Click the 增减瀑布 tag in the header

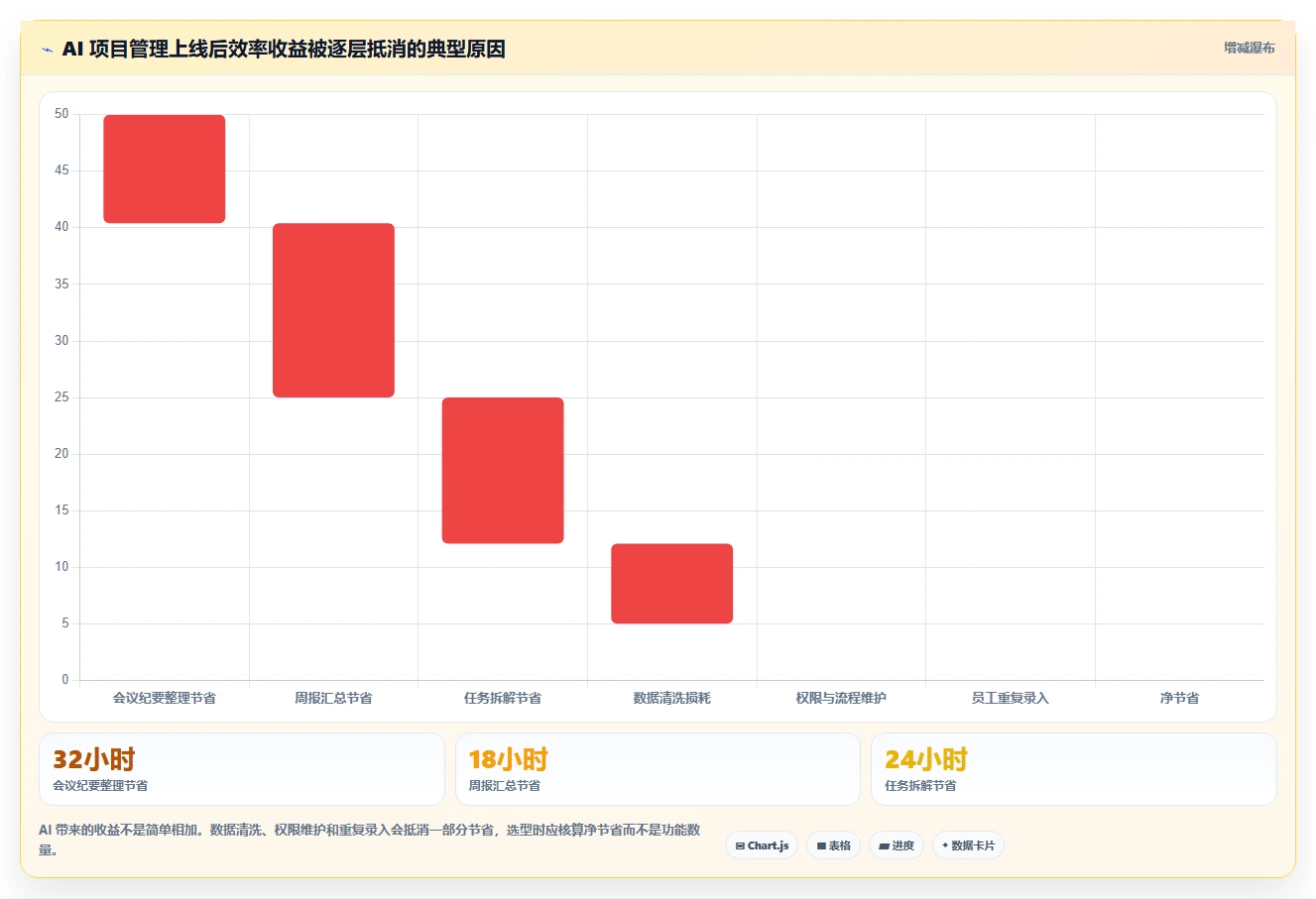tap(1249, 48)
